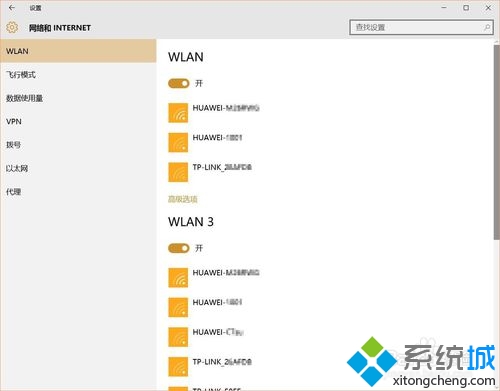Select HUAWEI-1801 Wi-Fi icon under WLAN
This screenshot has height=391, width=500.
click(x=178, y=142)
